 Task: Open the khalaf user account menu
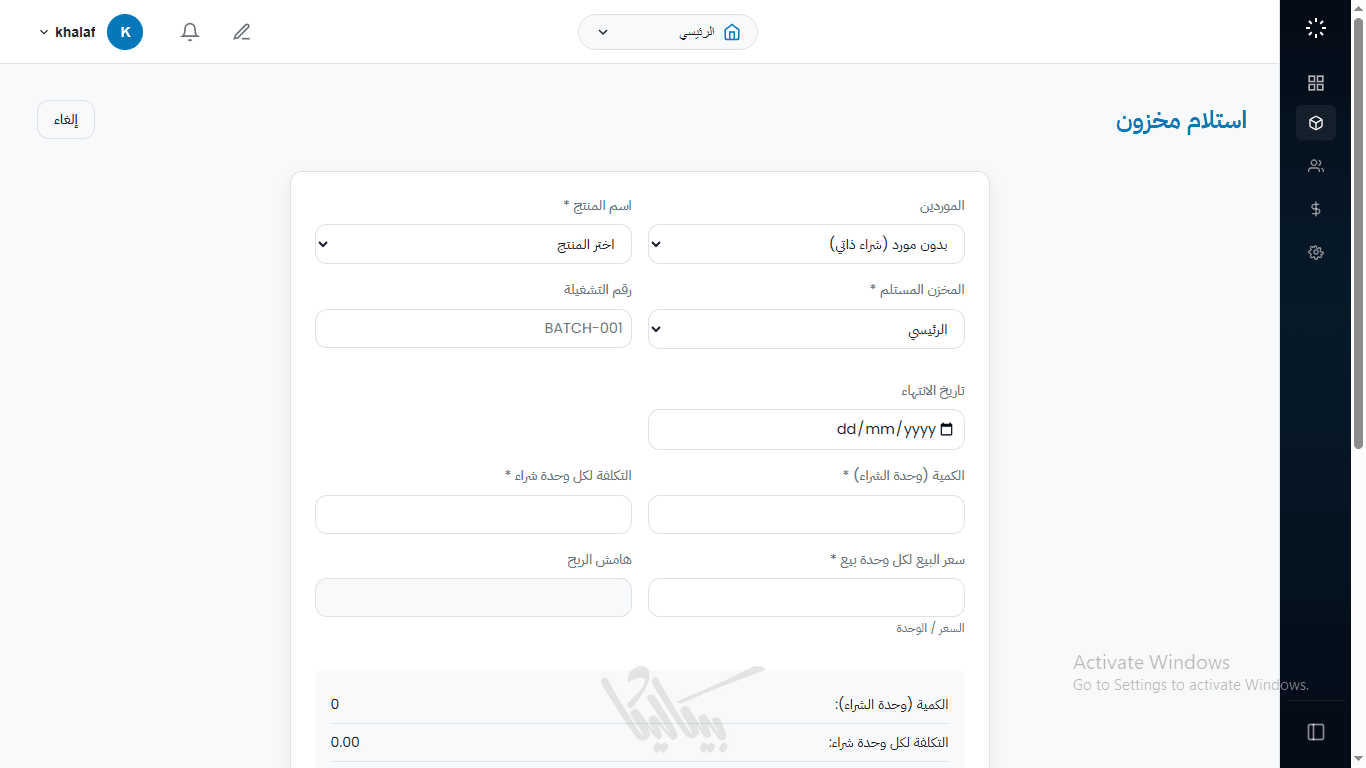click(x=68, y=32)
